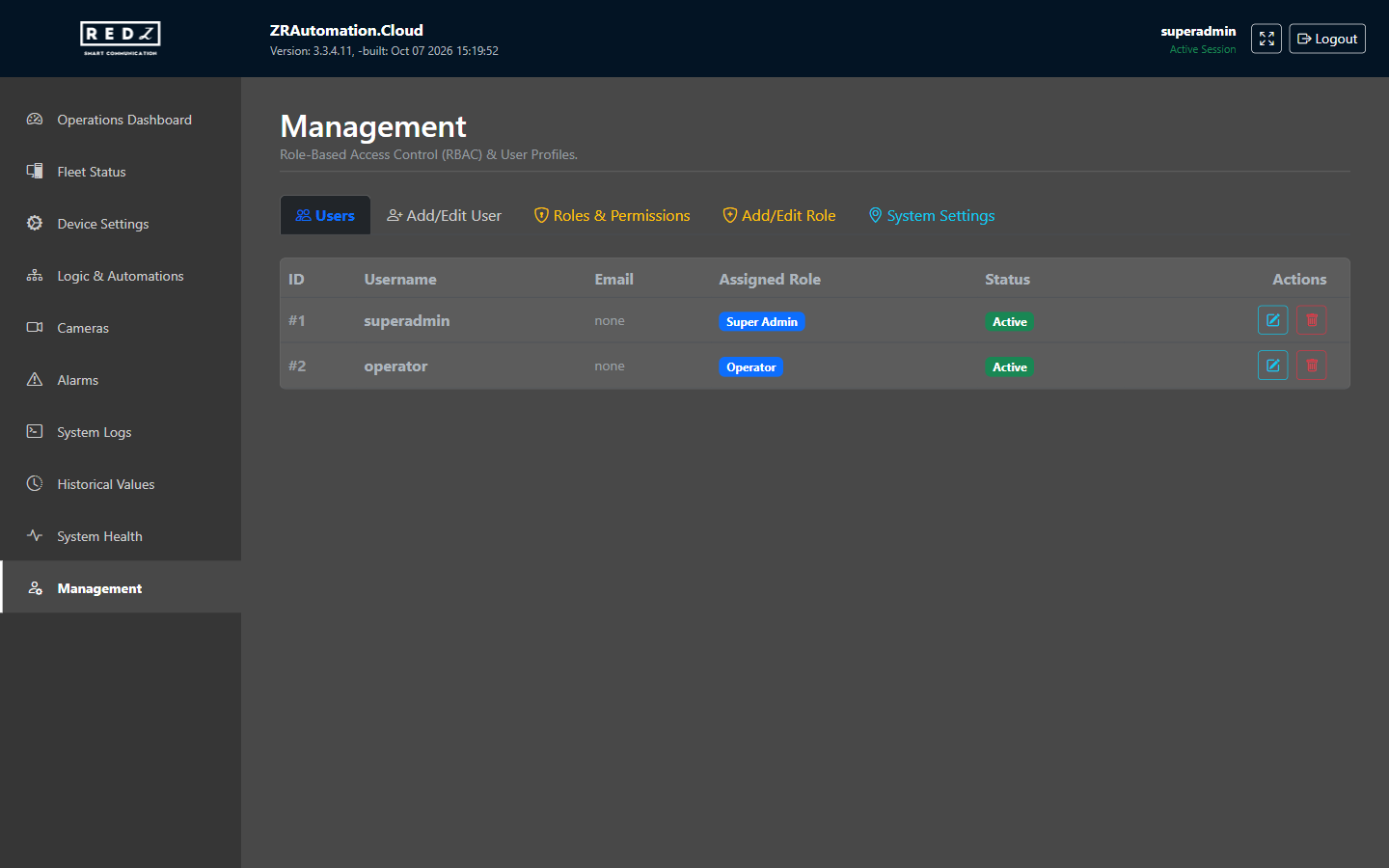The image size is (1389, 868).
Task: Click the Alarms warning triangle icon
Action: [35, 380]
